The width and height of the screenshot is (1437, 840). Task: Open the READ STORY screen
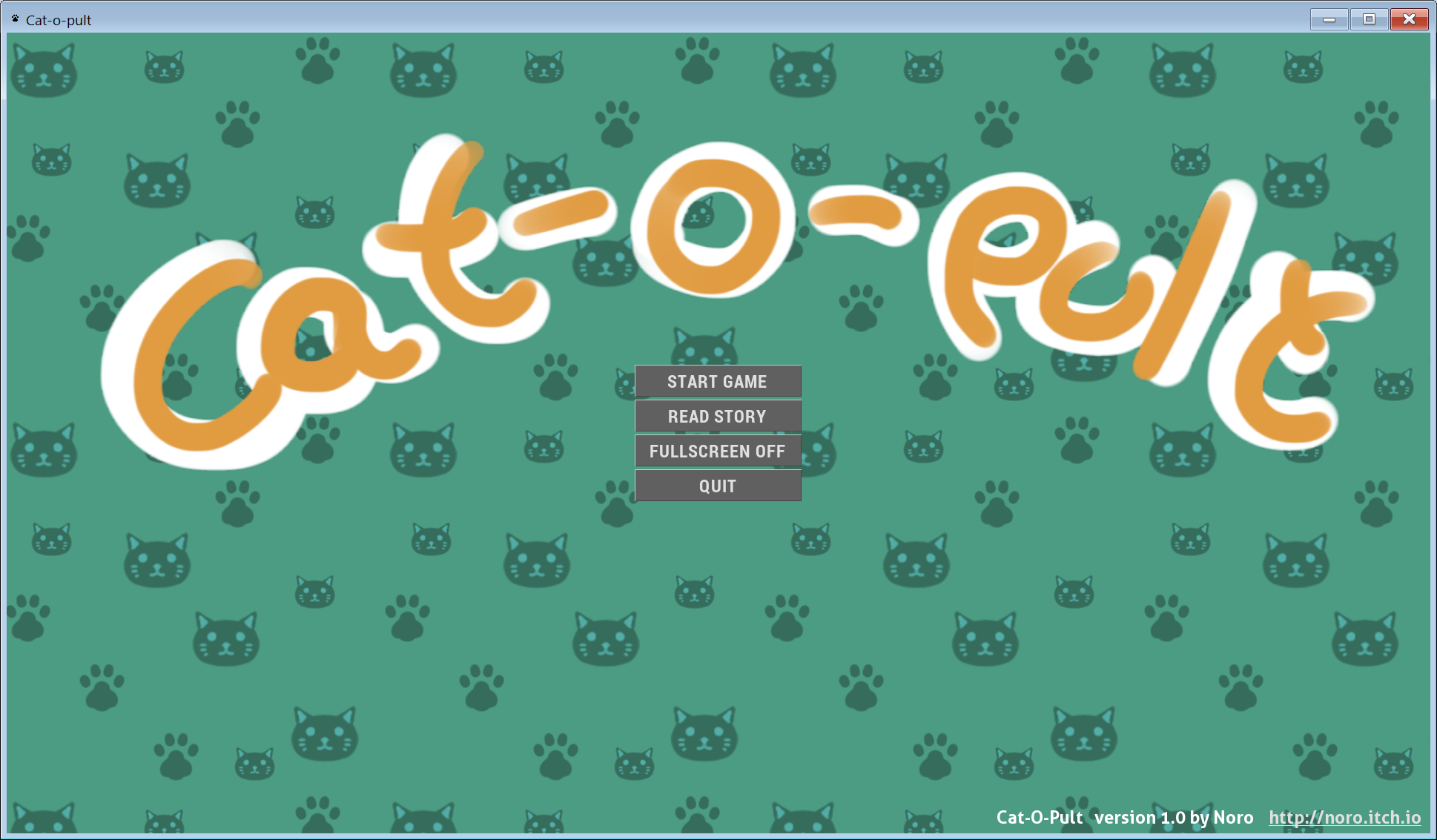click(718, 416)
